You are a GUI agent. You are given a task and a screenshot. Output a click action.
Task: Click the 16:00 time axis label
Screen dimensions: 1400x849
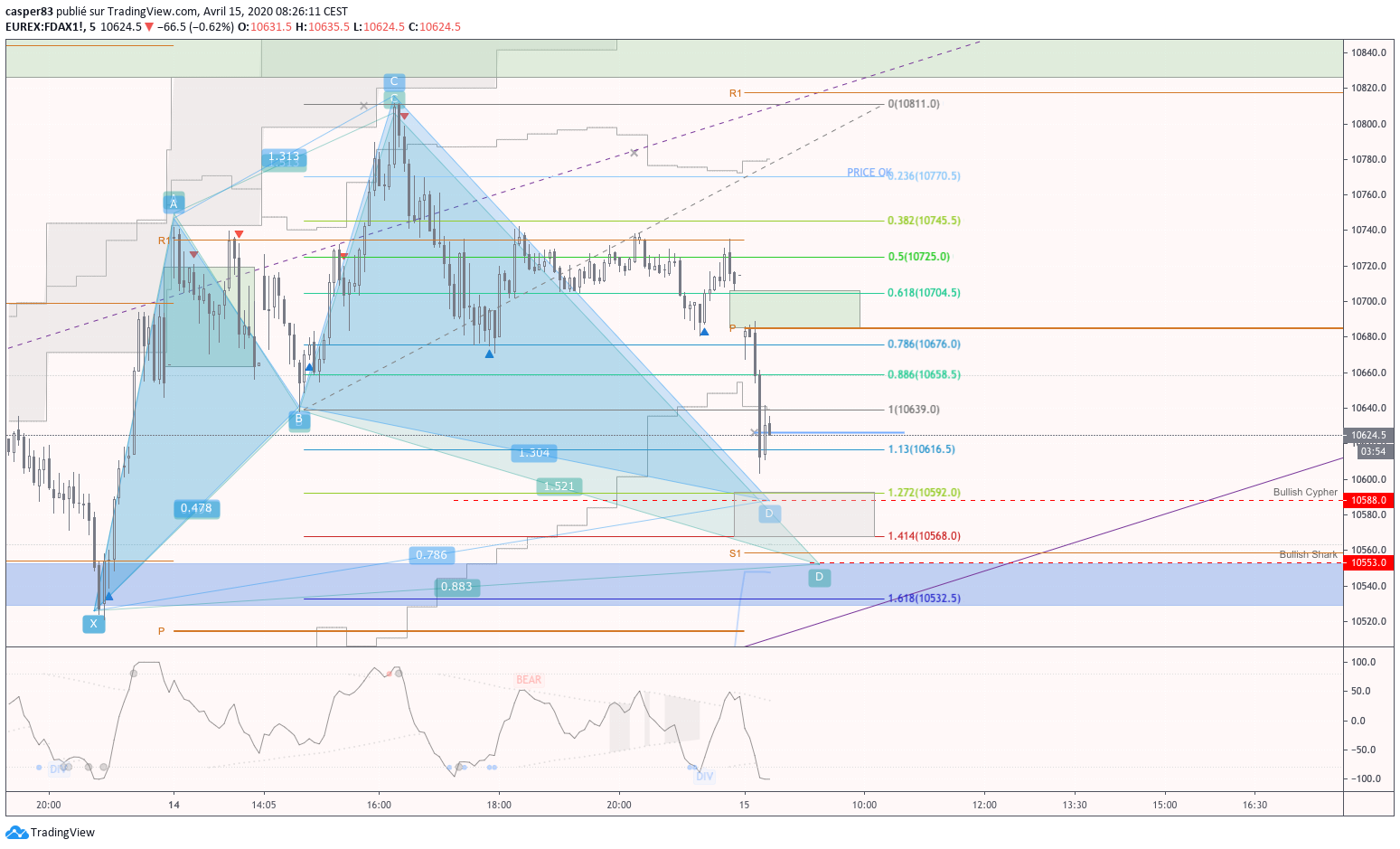pos(379,805)
